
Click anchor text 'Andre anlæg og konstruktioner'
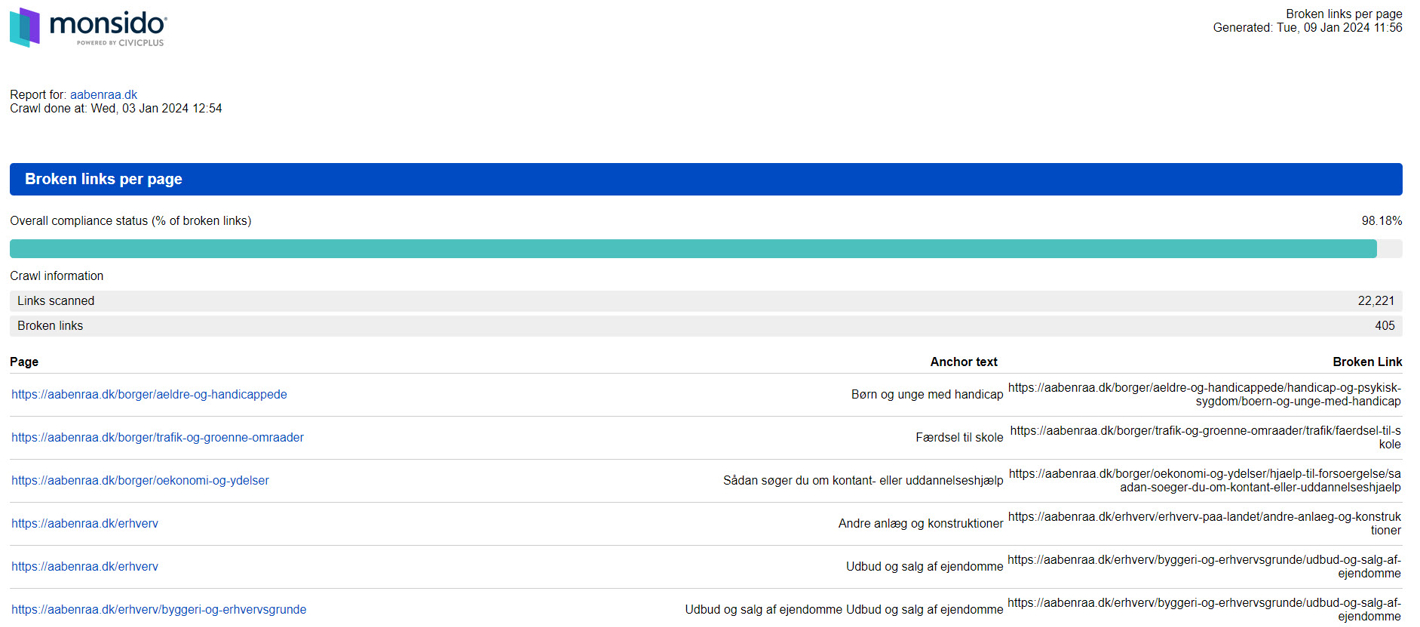pos(920,524)
